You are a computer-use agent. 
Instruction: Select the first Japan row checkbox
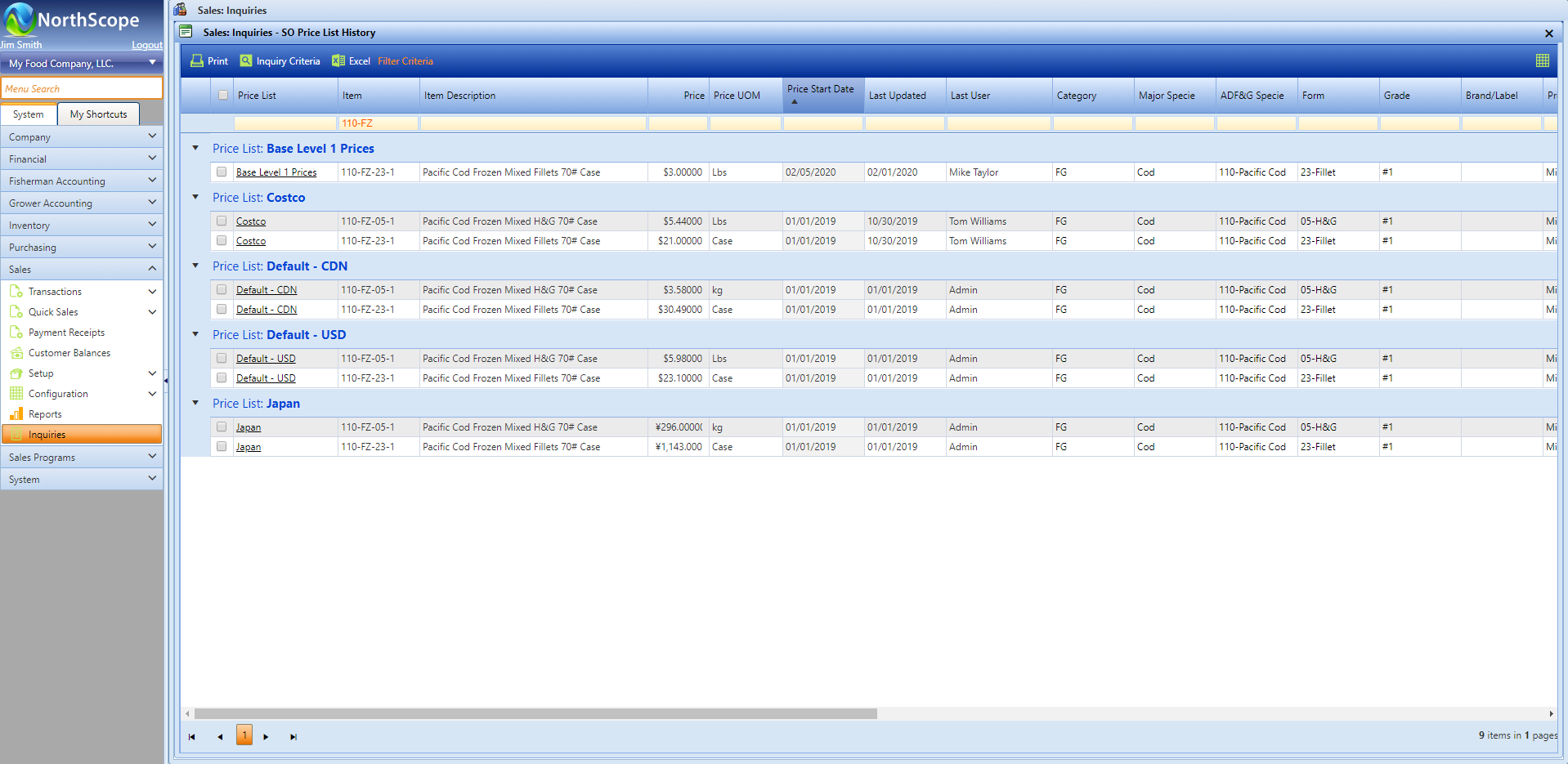coord(222,427)
